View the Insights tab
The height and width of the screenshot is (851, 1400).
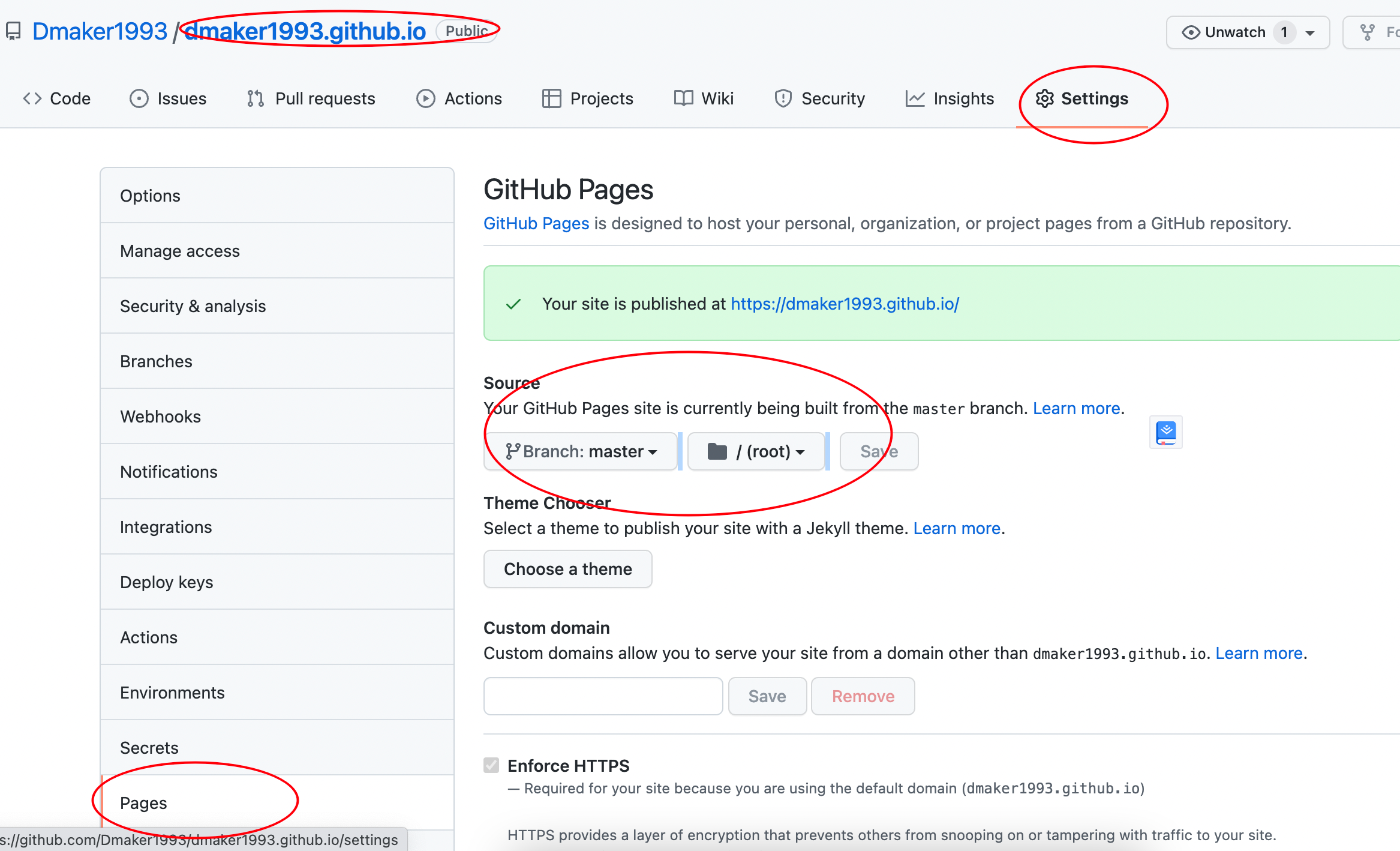(x=950, y=98)
